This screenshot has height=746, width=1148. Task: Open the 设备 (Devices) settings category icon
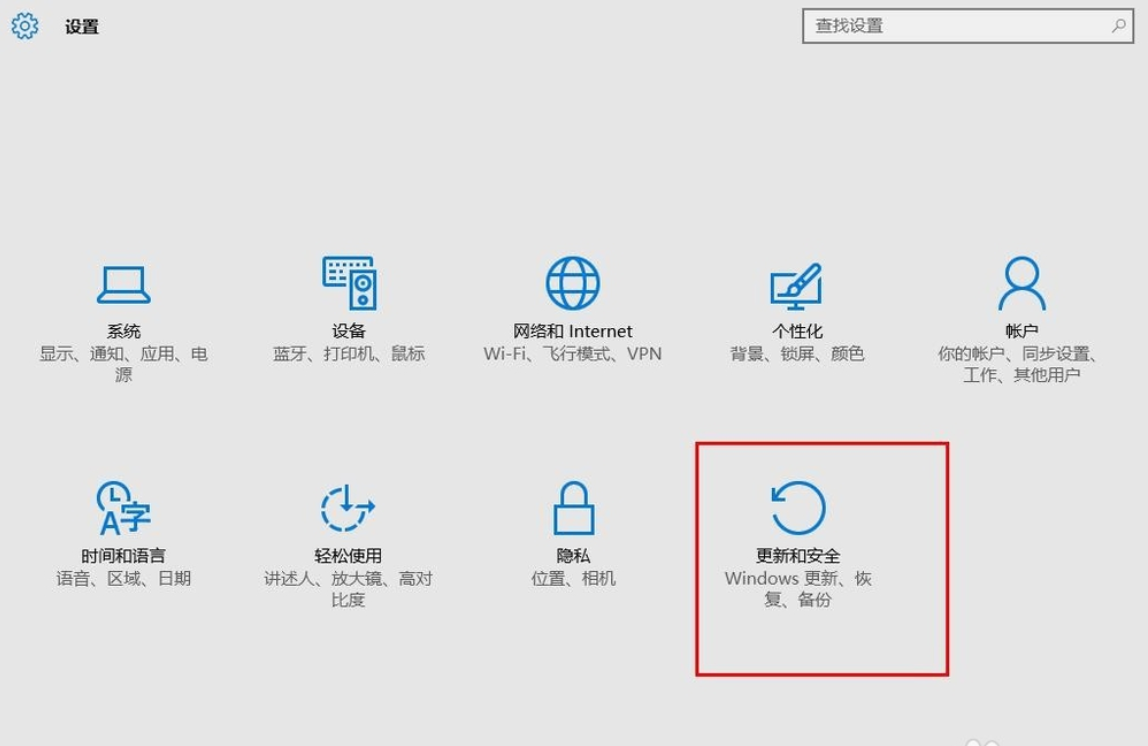348,285
